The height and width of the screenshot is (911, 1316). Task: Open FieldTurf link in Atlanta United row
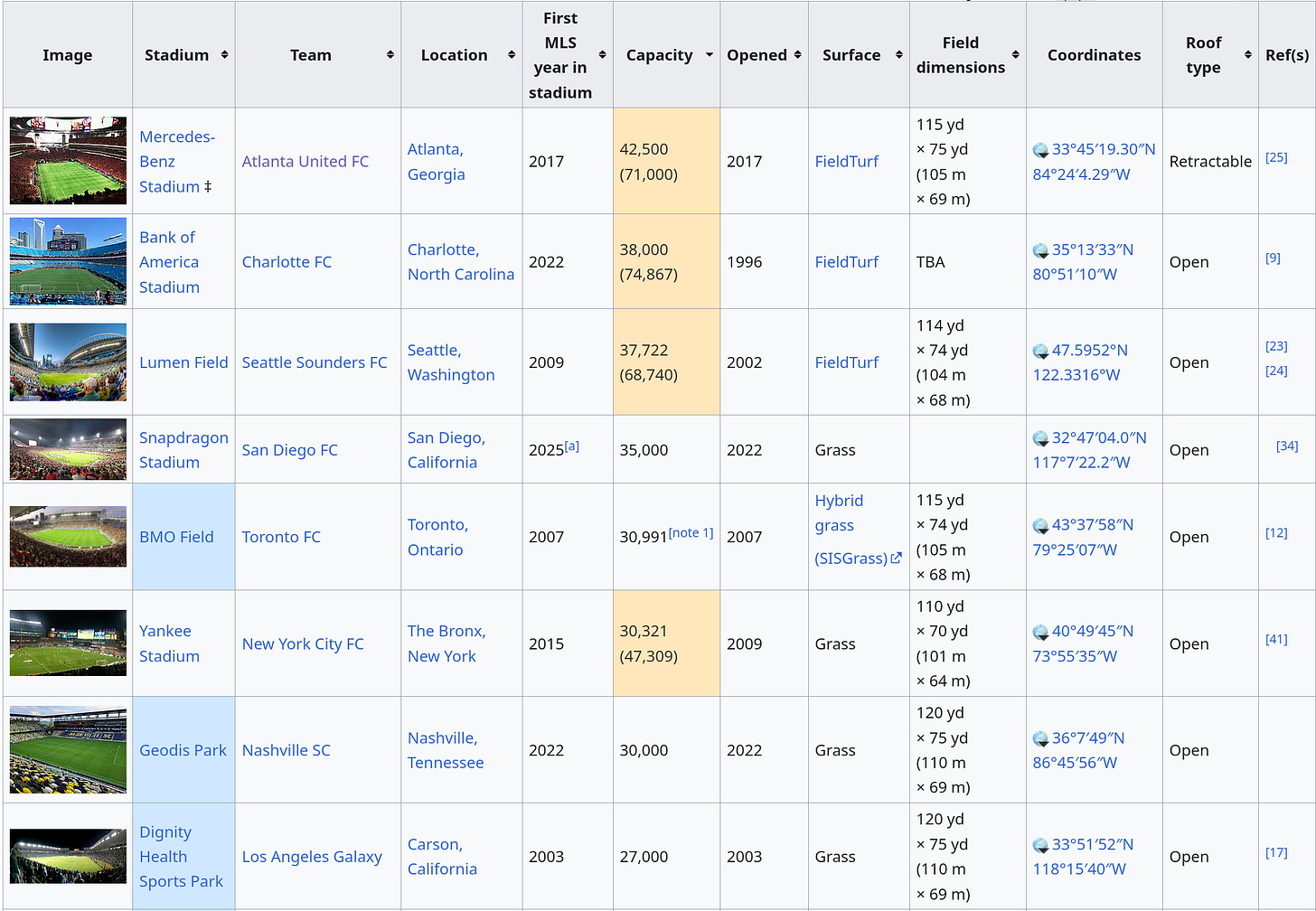click(847, 161)
